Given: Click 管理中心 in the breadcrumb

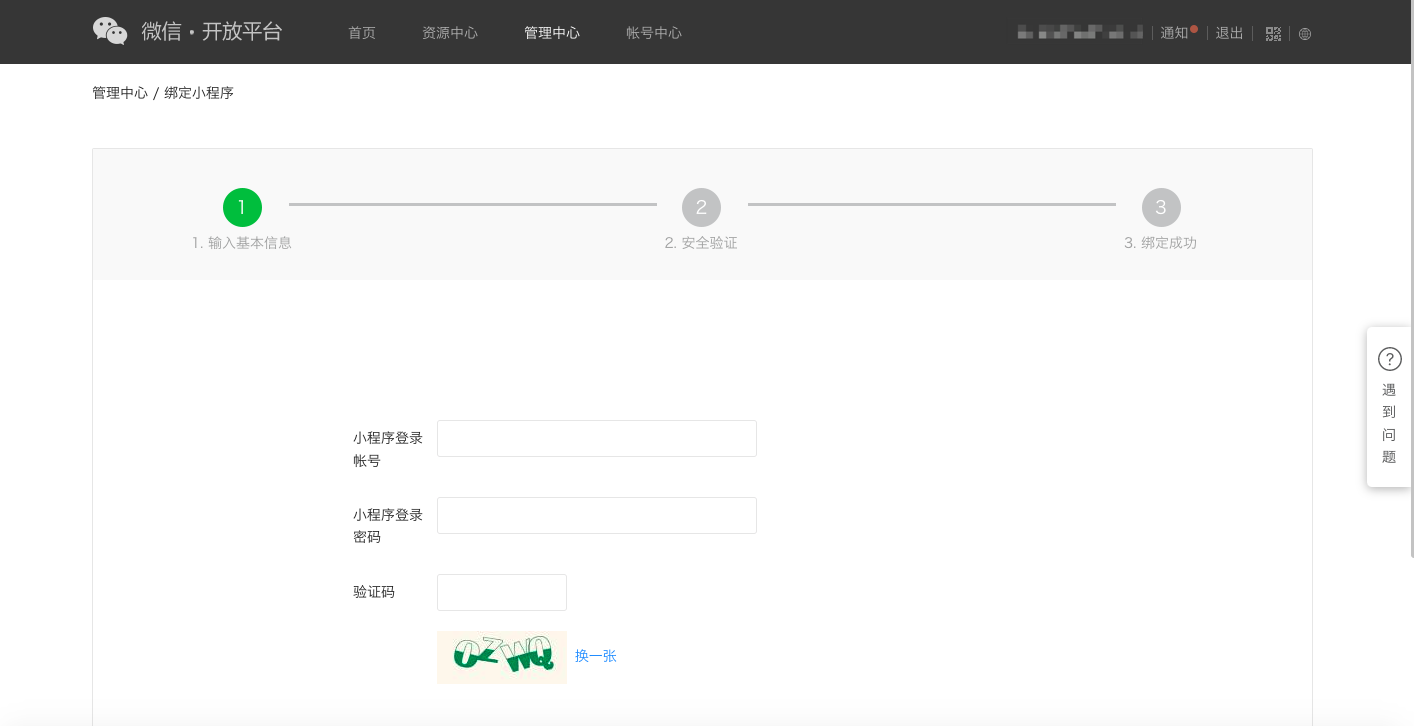Looking at the screenshot, I should 120,93.
